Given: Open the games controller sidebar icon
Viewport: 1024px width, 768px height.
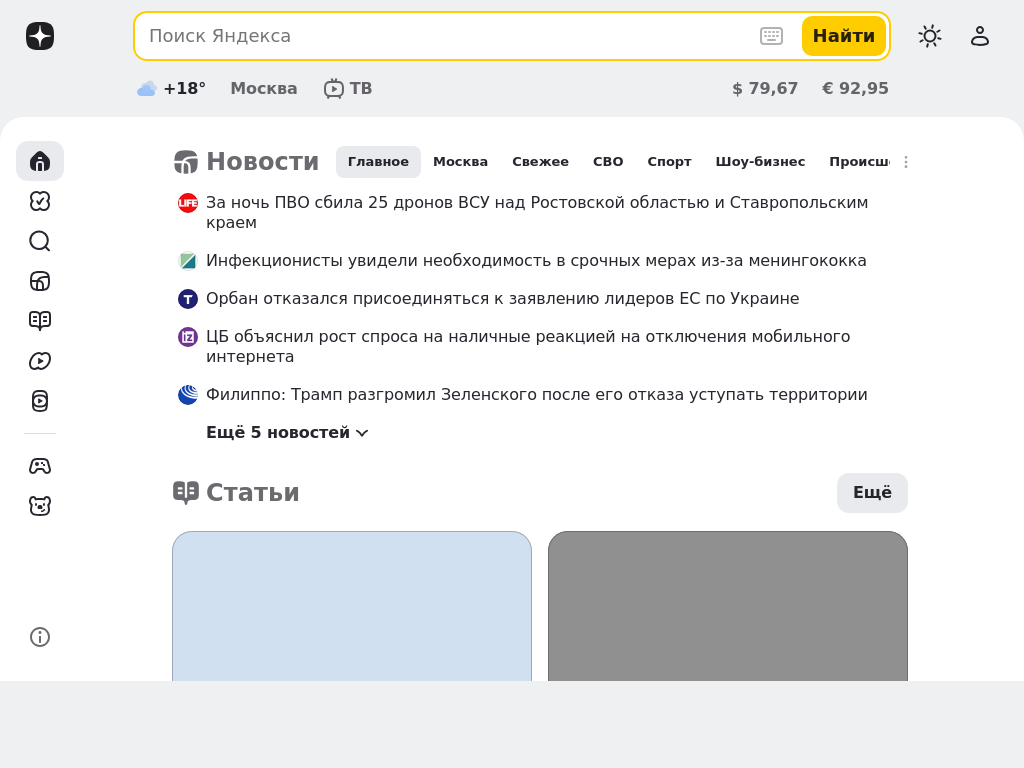Looking at the screenshot, I should click(40, 466).
